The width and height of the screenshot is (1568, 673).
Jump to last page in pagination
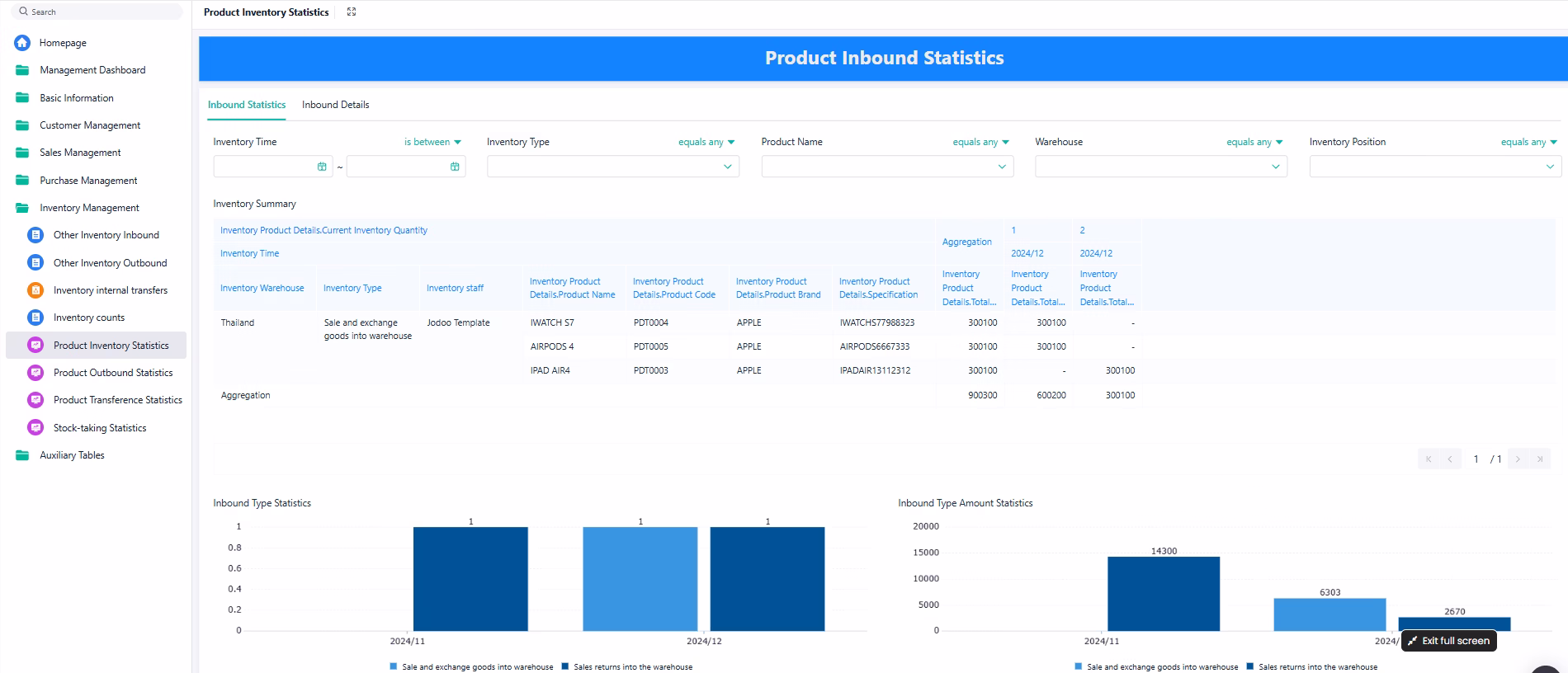(x=1539, y=459)
